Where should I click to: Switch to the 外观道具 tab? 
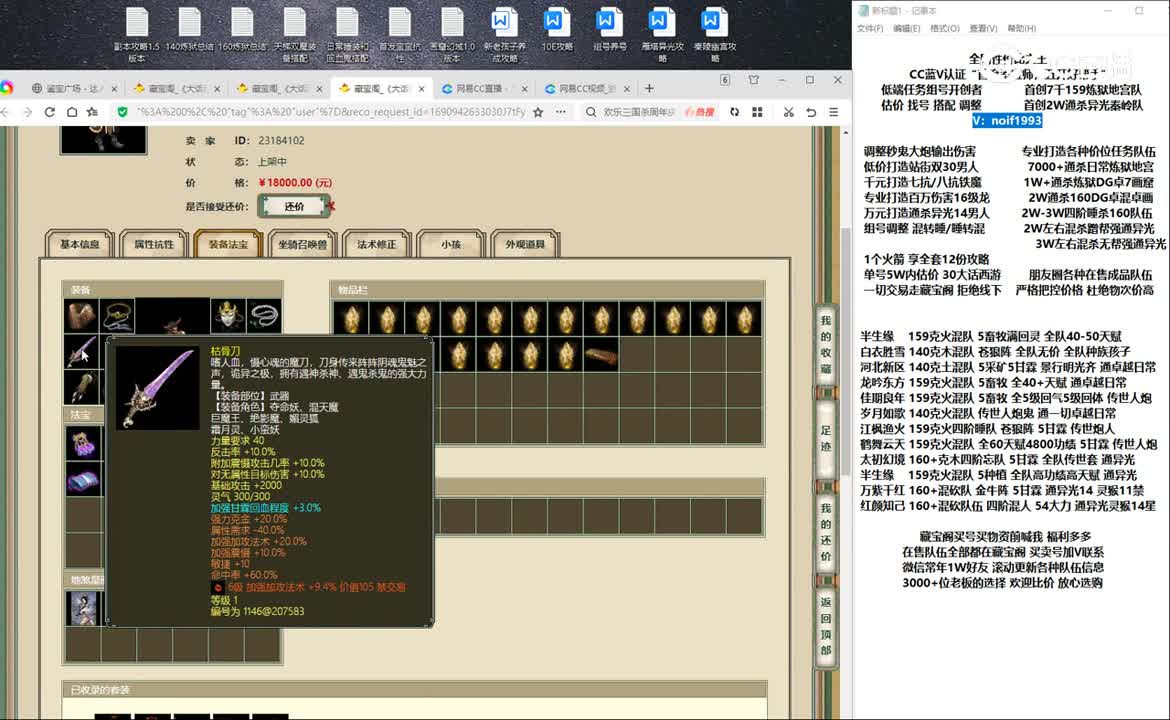pyautogui.click(x=525, y=244)
